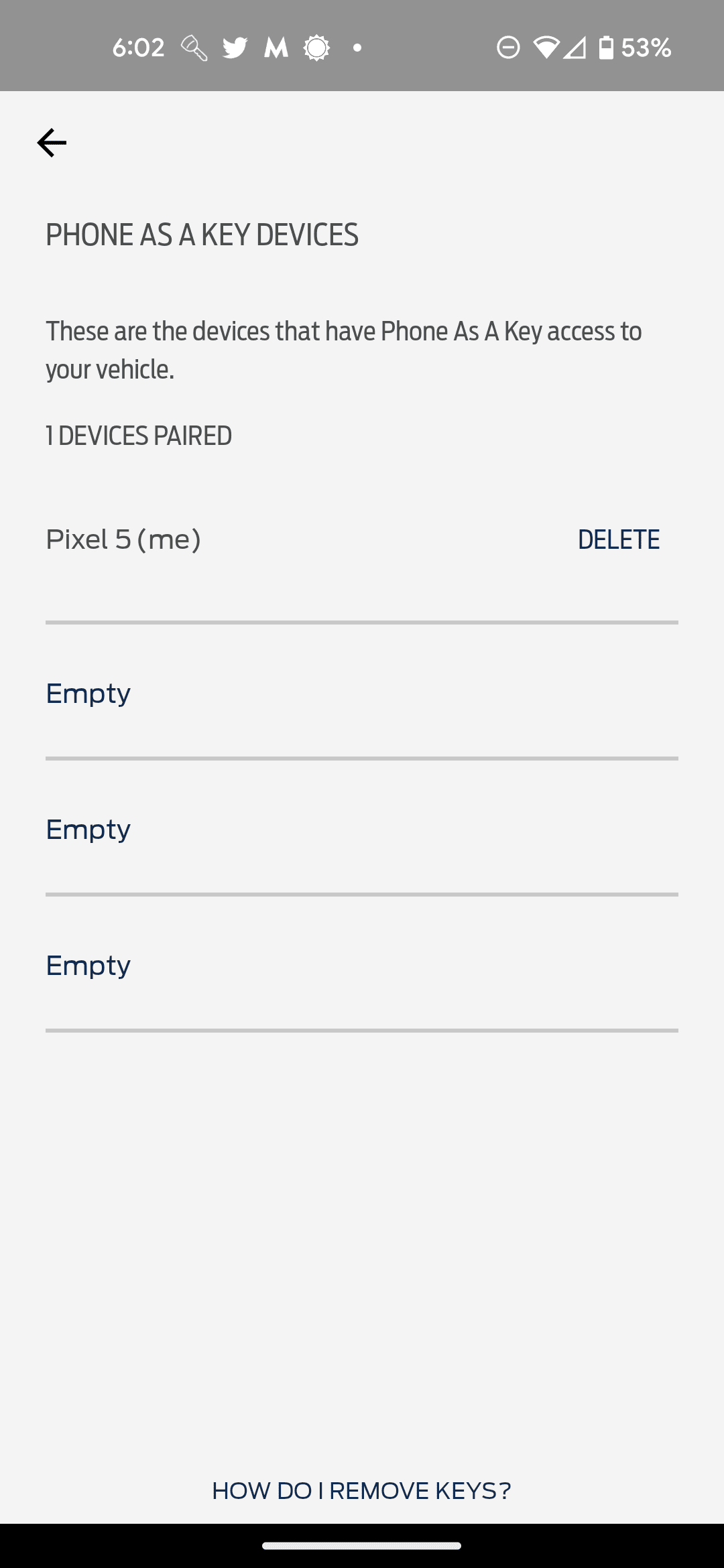Tap the Wi-Fi status icon
This screenshot has width=724, height=1568.
tap(546, 48)
